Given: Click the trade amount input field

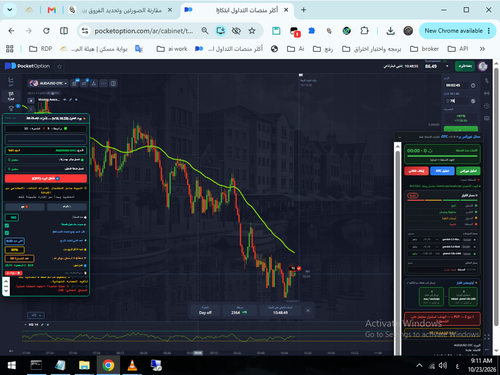Looking at the screenshot, I should (x=456, y=101).
